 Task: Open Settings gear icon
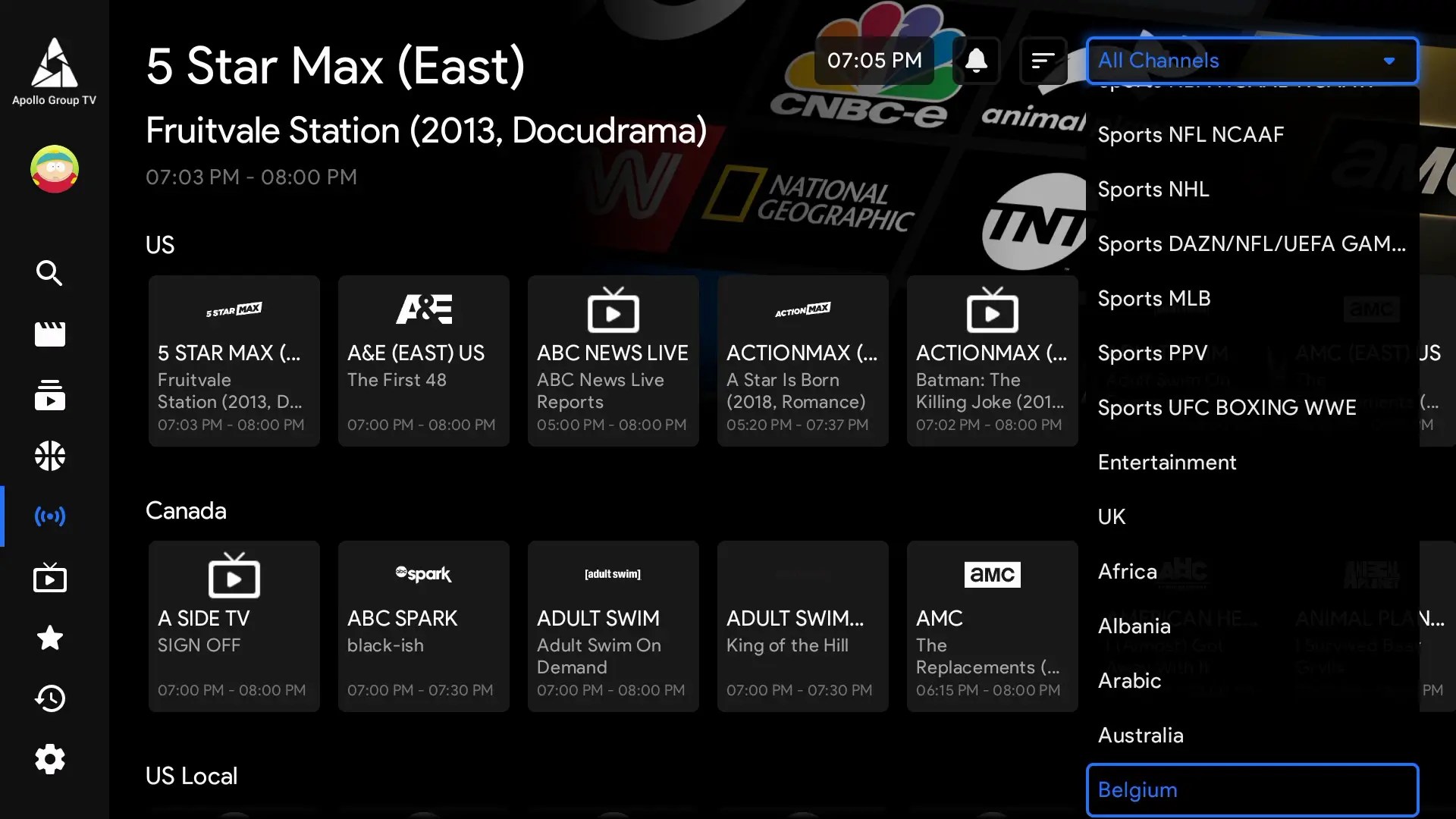pos(50,759)
